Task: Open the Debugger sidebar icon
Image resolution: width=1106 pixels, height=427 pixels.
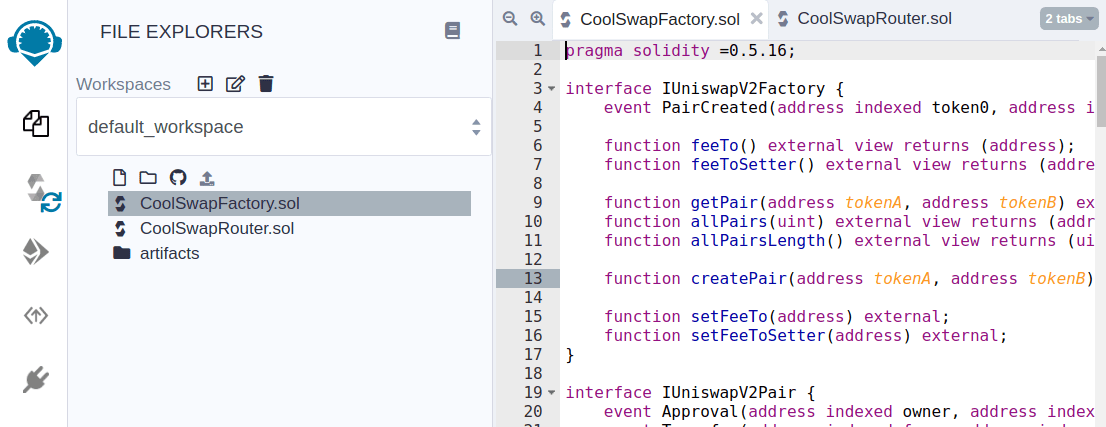Action: (x=35, y=315)
